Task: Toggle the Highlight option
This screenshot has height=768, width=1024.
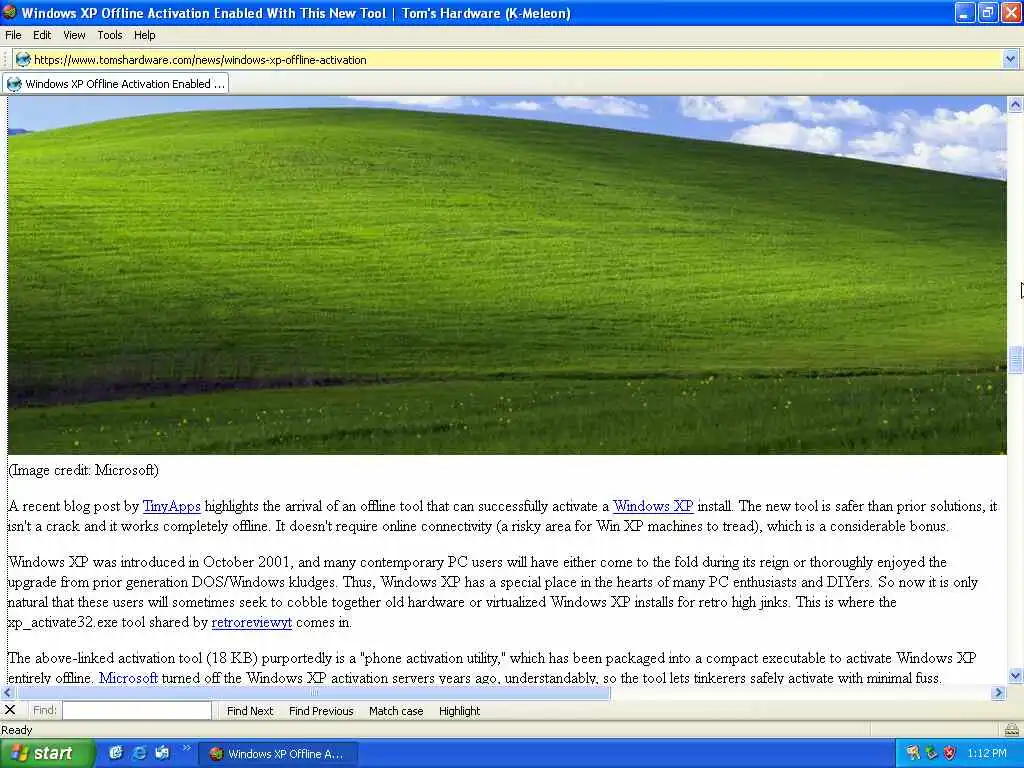Action: pos(459,711)
